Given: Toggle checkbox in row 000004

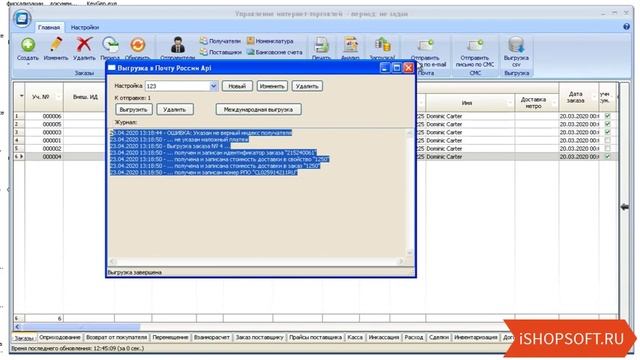Looking at the screenshot, I should (x=607, y=156).
